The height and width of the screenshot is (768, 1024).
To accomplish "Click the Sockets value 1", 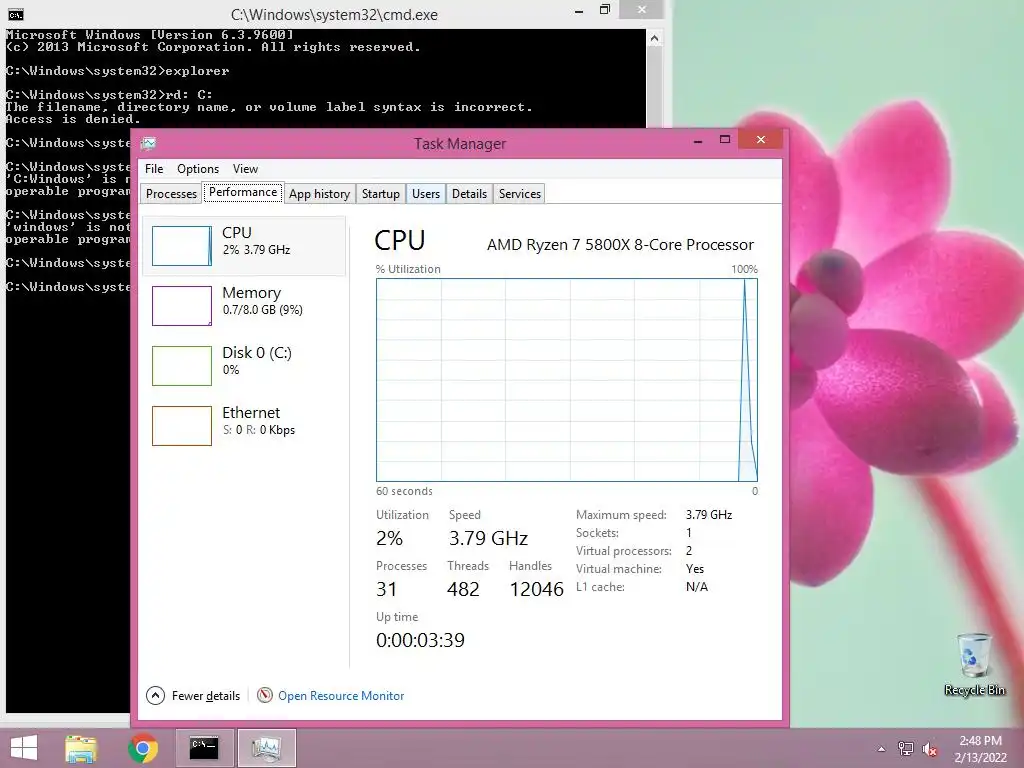I will 688,532.
